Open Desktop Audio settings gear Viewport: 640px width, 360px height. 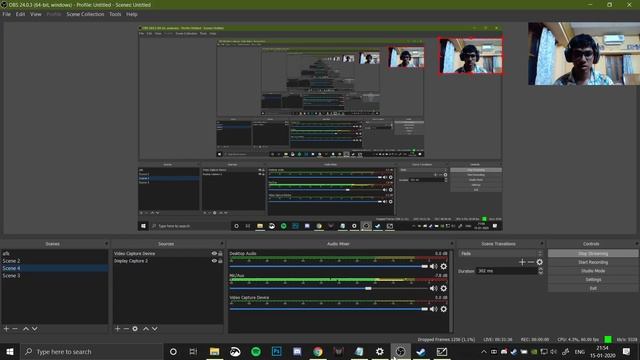click(x=444, y=267)
